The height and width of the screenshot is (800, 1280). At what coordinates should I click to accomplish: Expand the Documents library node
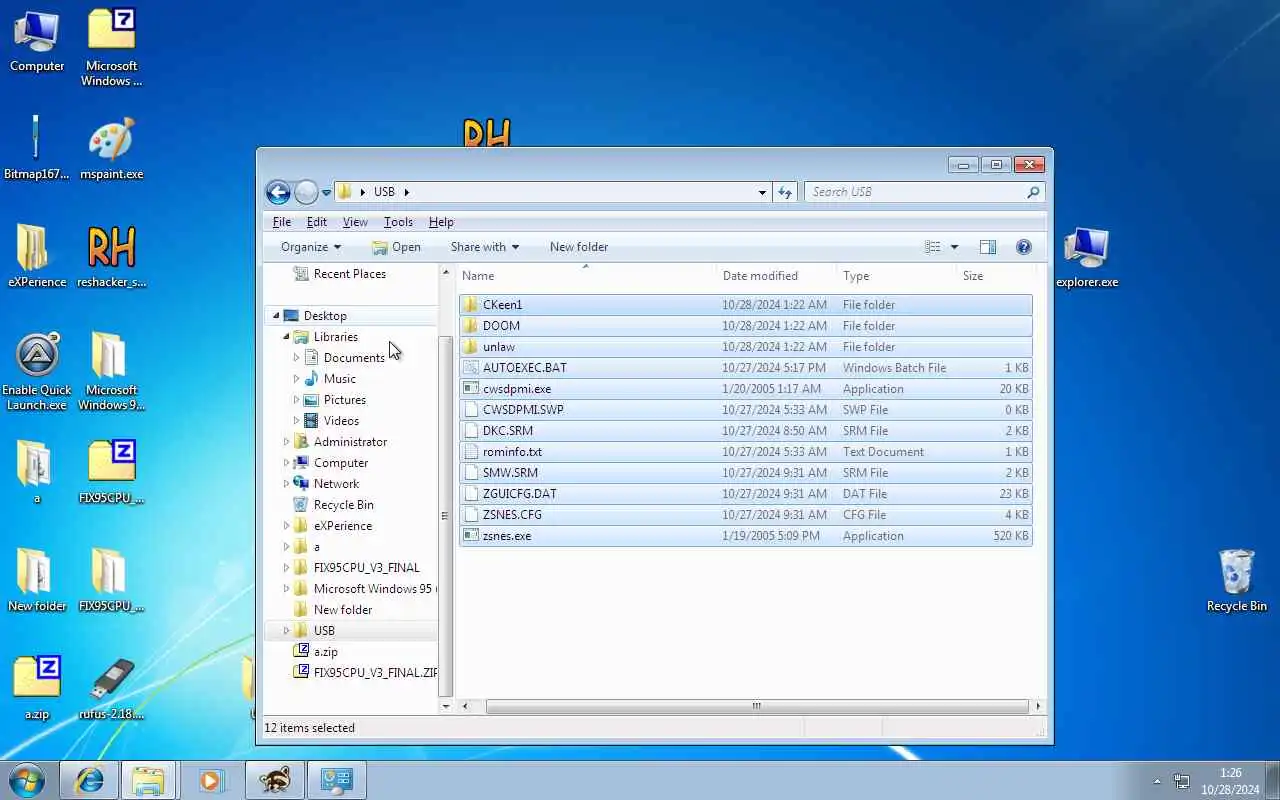click(x=296, y=358)
